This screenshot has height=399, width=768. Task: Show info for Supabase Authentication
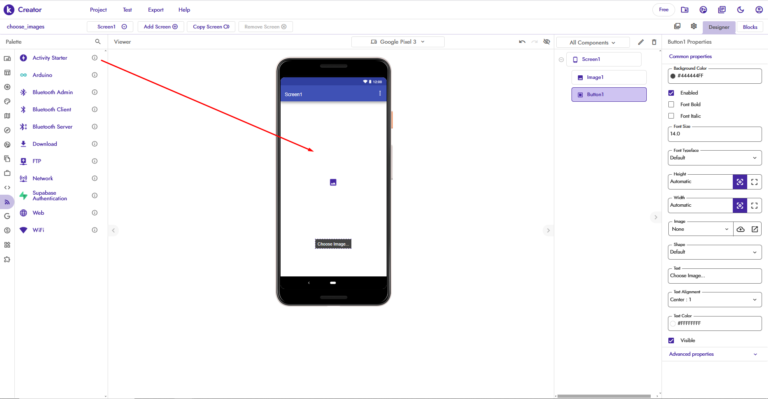95,195
